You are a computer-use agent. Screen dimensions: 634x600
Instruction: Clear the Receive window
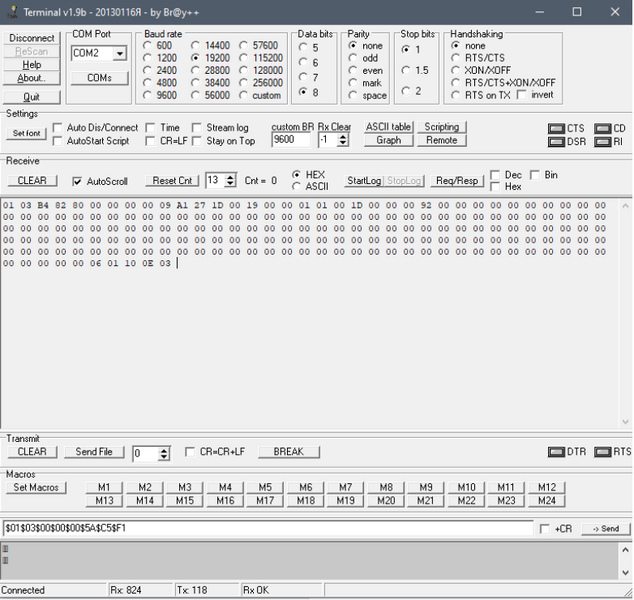[32, 181]
